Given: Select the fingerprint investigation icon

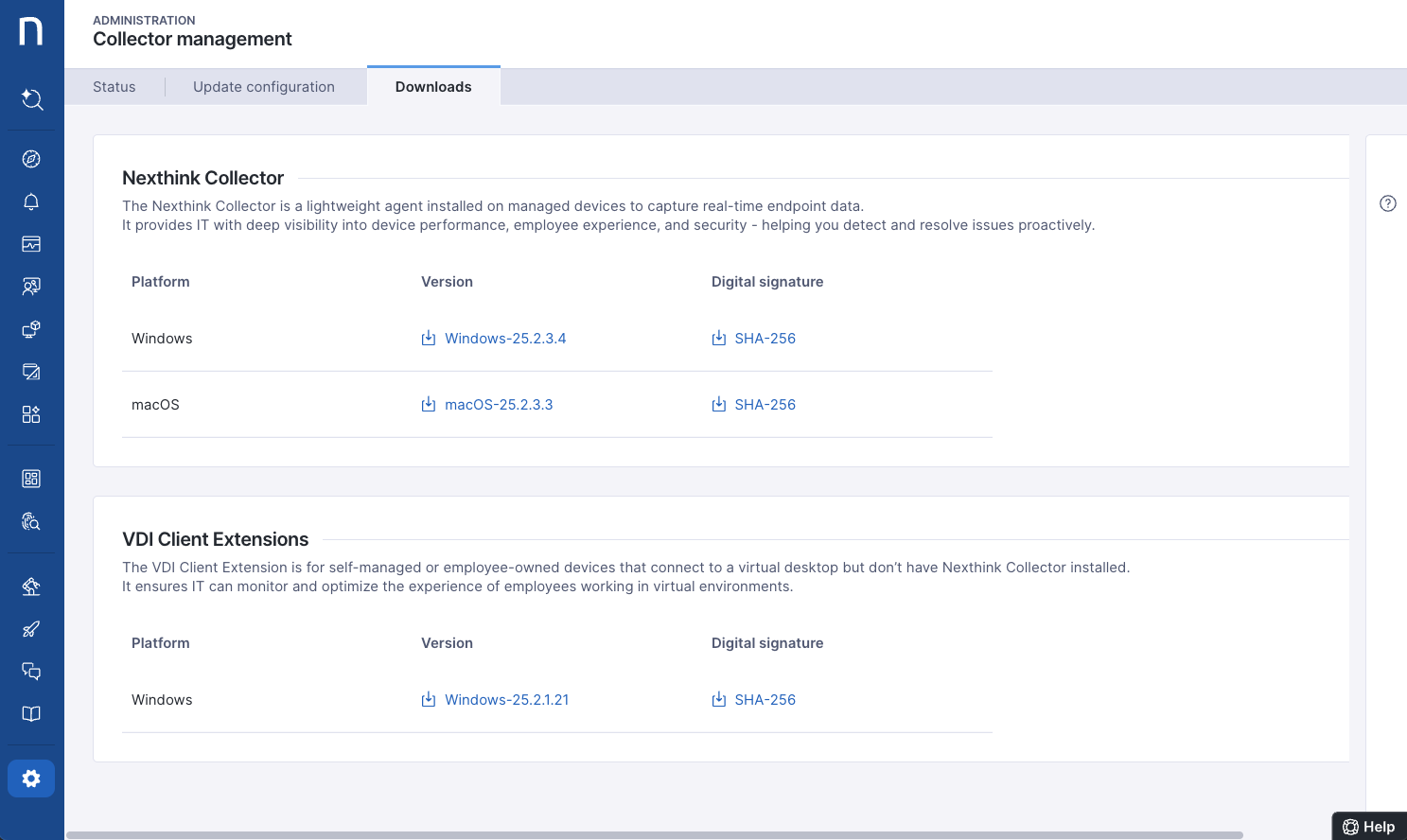Looking at the screenshot, I should (31, 521).
